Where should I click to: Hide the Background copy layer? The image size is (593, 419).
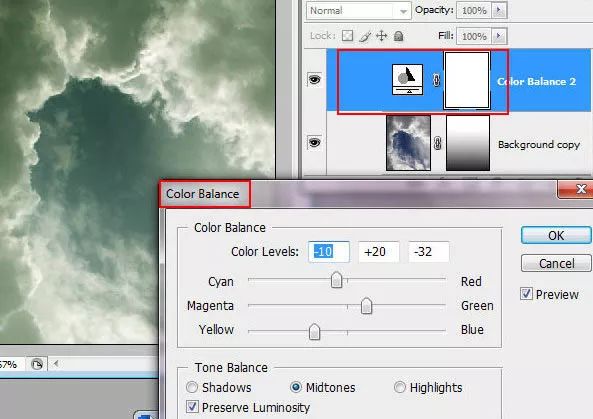click(x=315, y=143)
